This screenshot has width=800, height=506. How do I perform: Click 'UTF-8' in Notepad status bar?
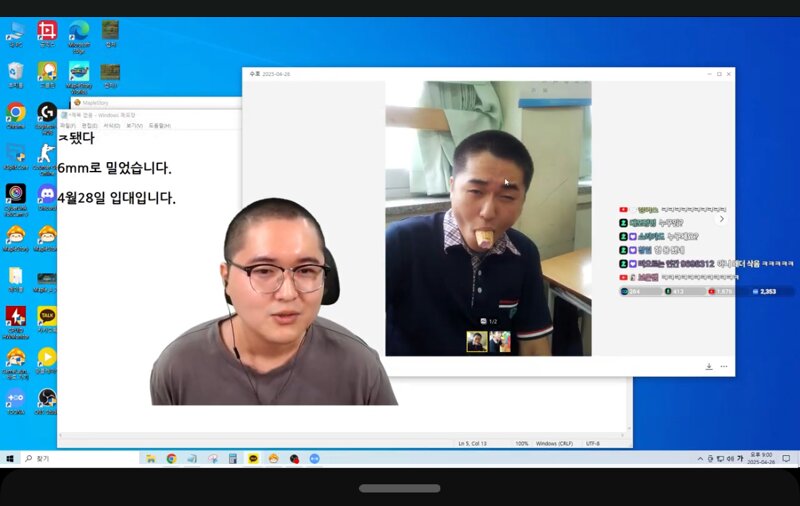click(x=592, y=444)
